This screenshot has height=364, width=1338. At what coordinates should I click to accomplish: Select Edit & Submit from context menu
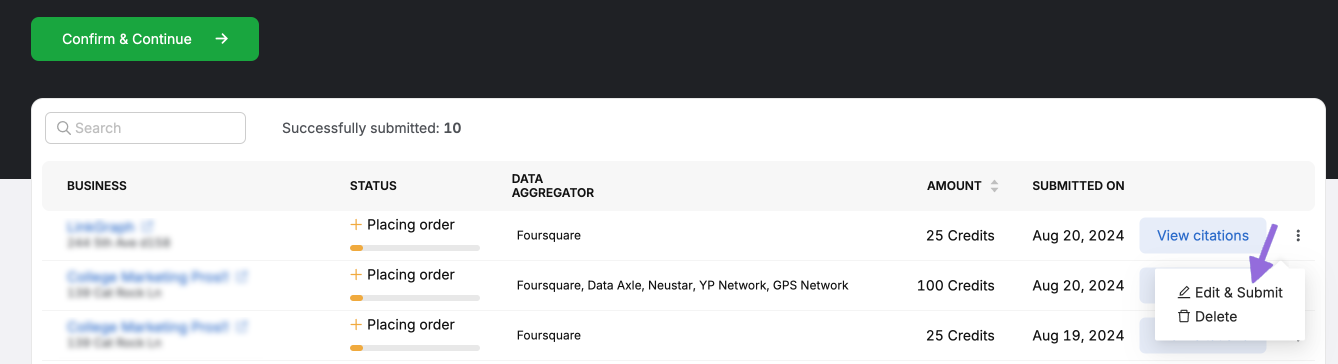(1230, 293)
